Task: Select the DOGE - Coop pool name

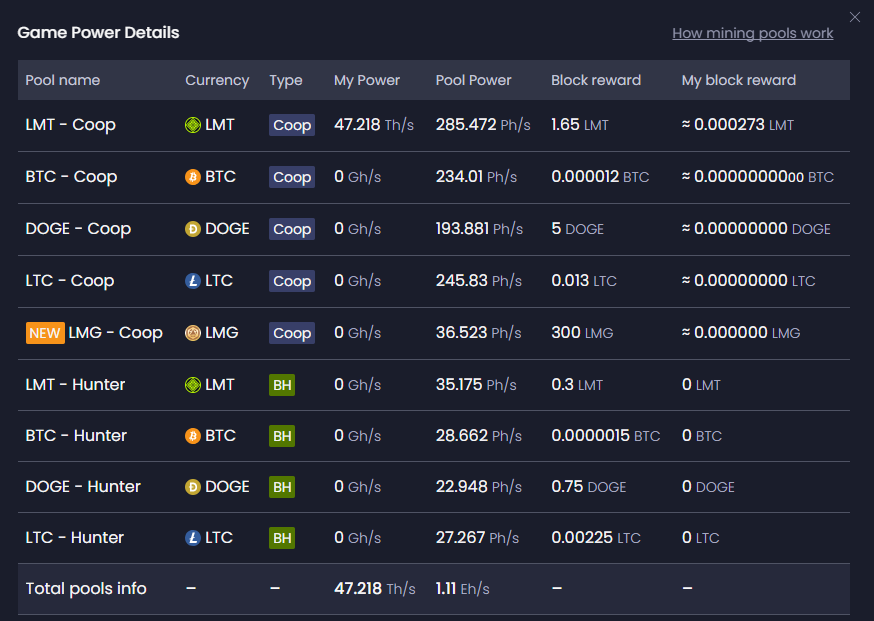Action: point(79,229)
